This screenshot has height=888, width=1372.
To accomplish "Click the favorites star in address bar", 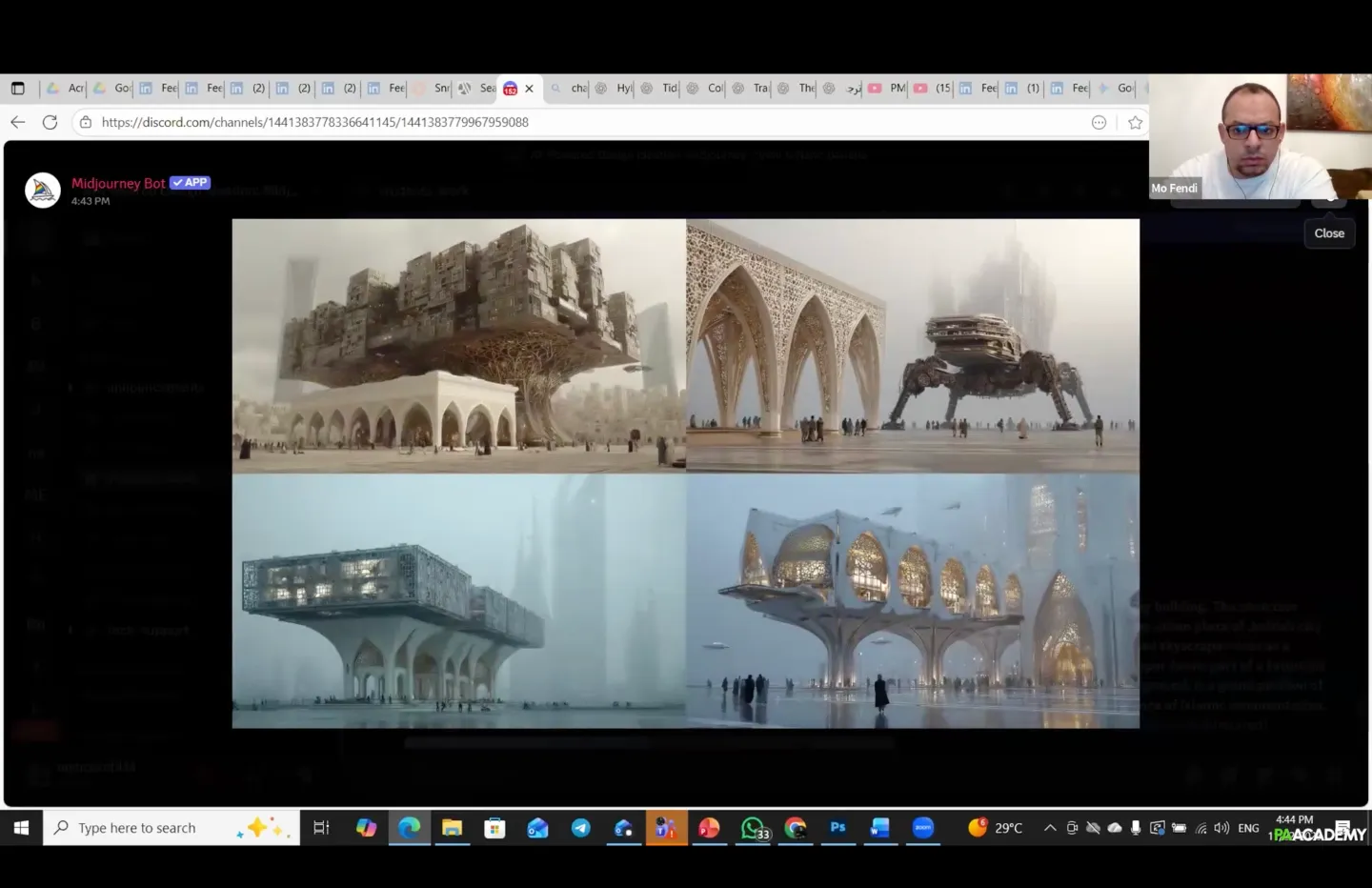I will tap(1135, 122).
